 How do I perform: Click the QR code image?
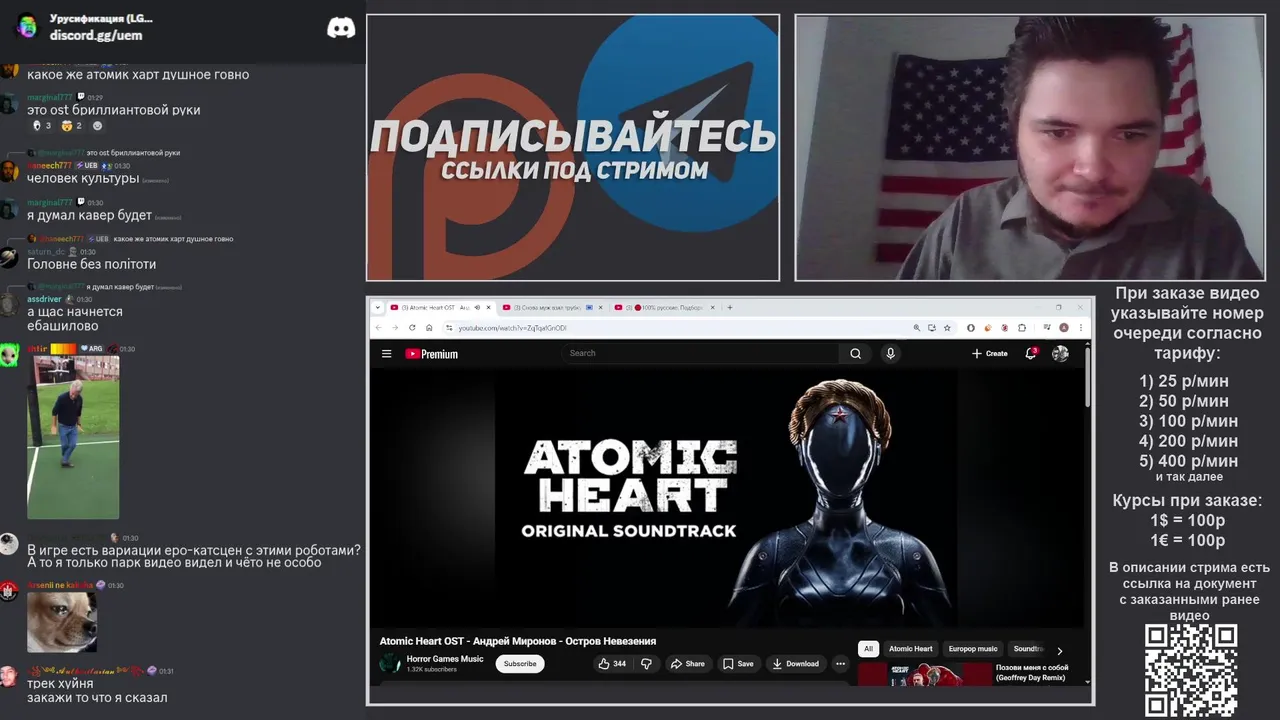pyautogui.click(x=1191, y=671)
